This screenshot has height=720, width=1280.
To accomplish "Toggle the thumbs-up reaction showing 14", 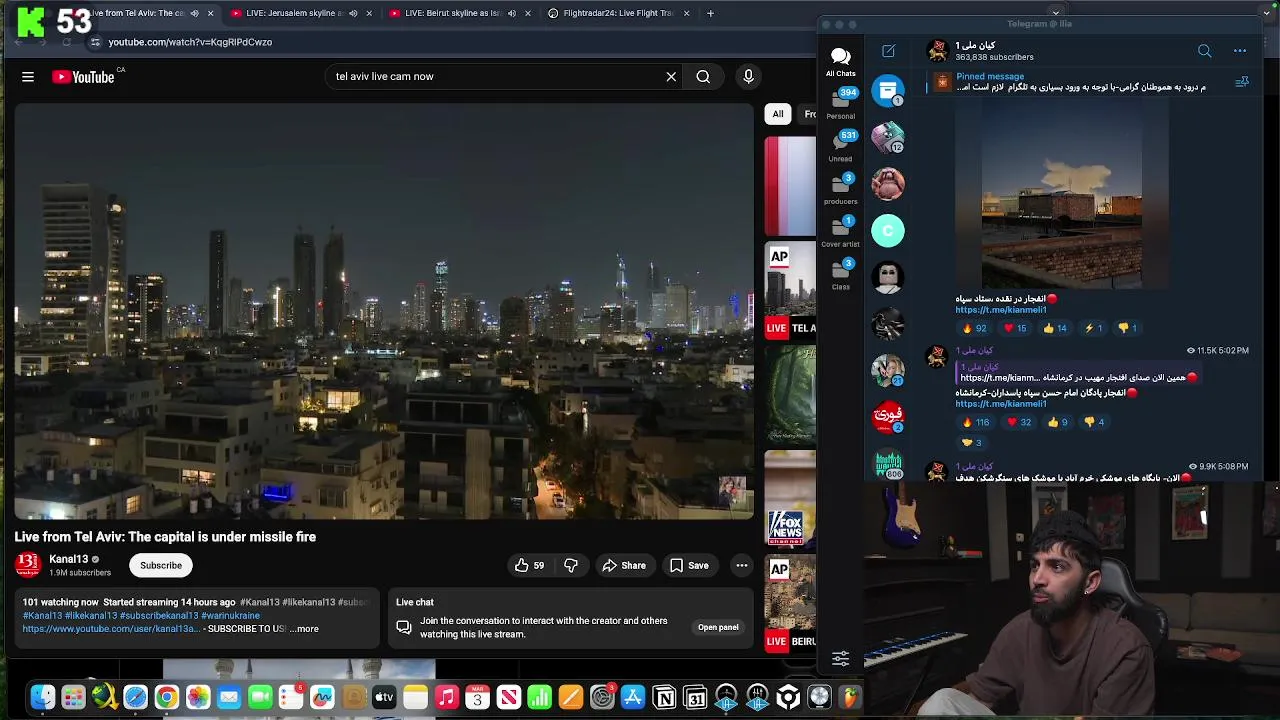I will click(1056, 328).
